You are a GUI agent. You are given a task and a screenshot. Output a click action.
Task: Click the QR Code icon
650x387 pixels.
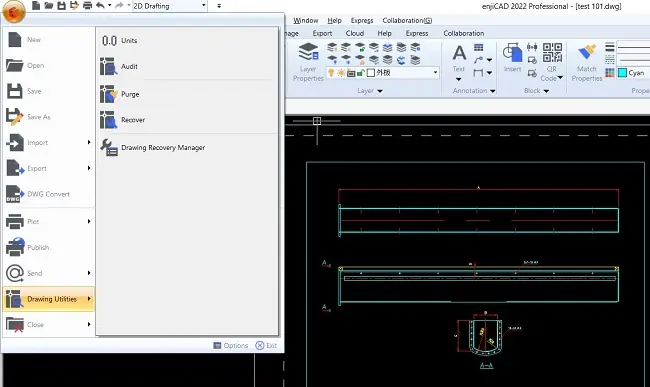pyautogui.click(x=552, y=53)
